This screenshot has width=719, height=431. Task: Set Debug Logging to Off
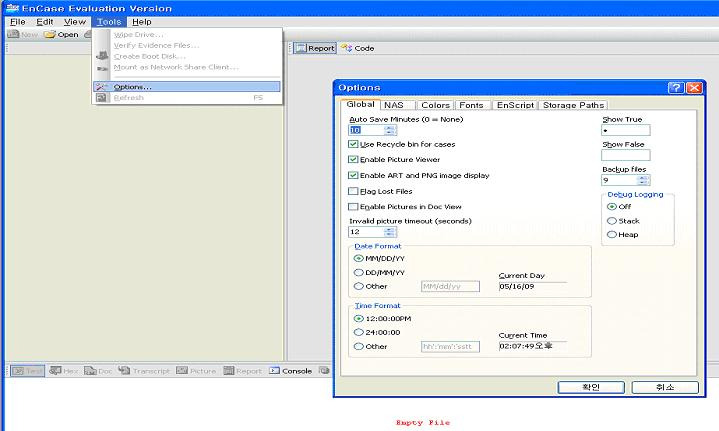(612, 207)
